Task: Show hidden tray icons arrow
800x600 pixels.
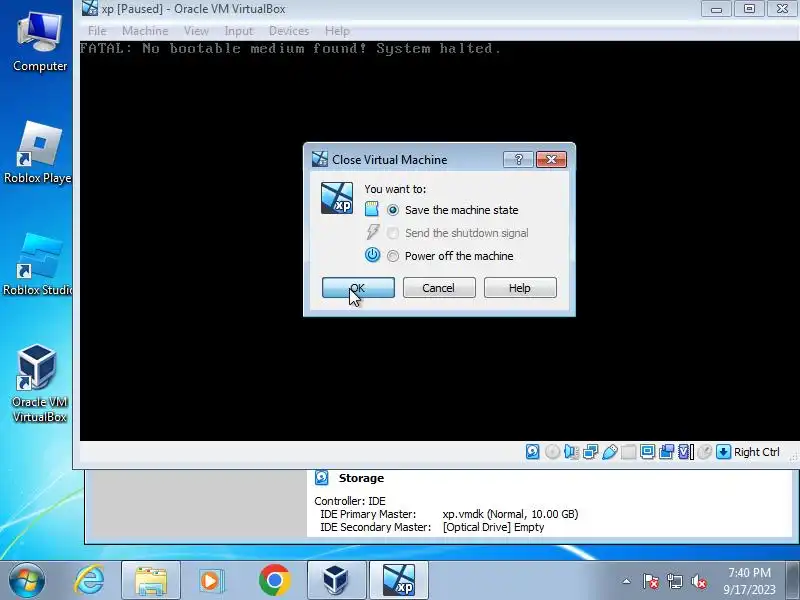Action: (627, 581)
